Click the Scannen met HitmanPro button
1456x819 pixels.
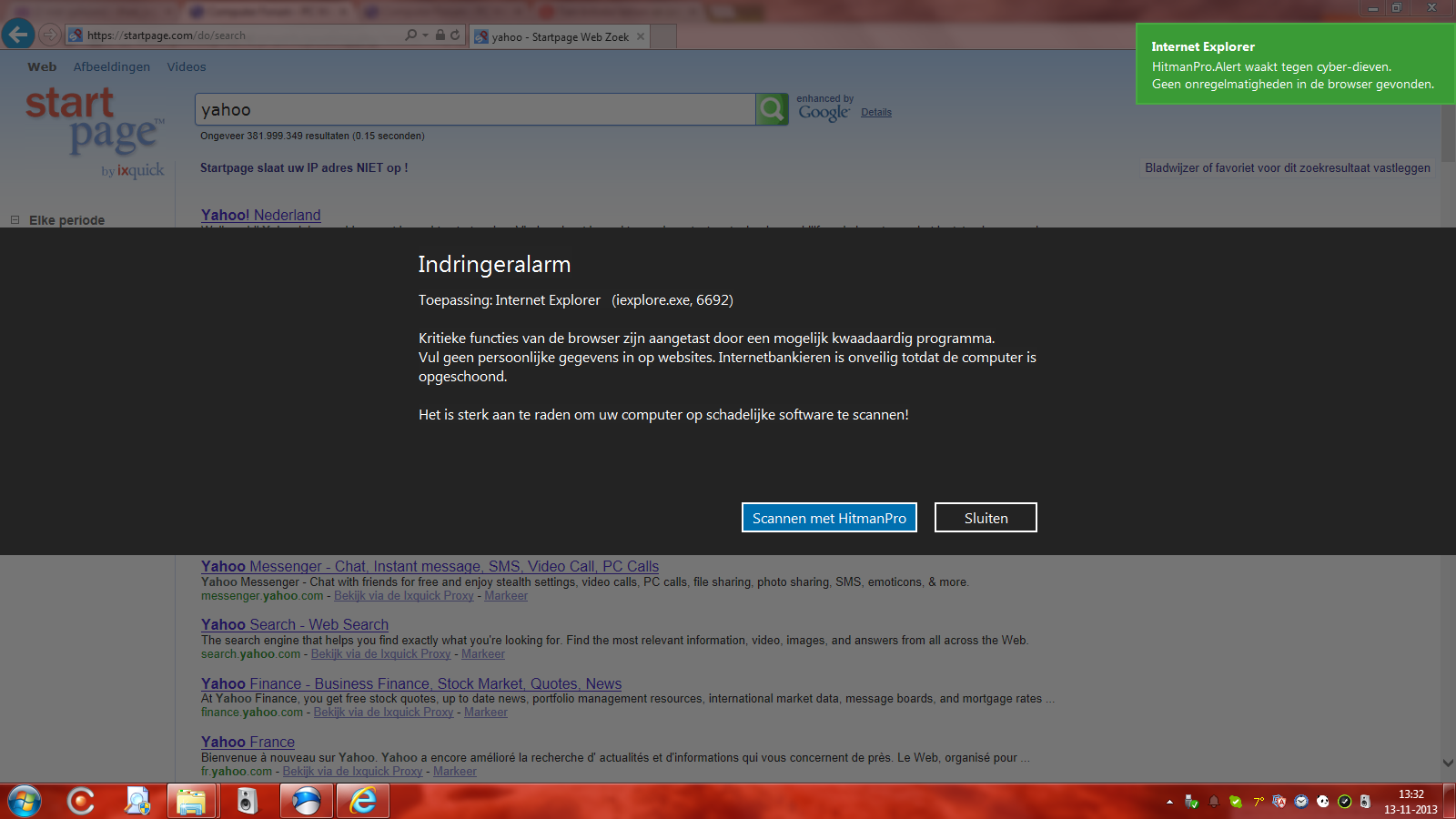829,518
